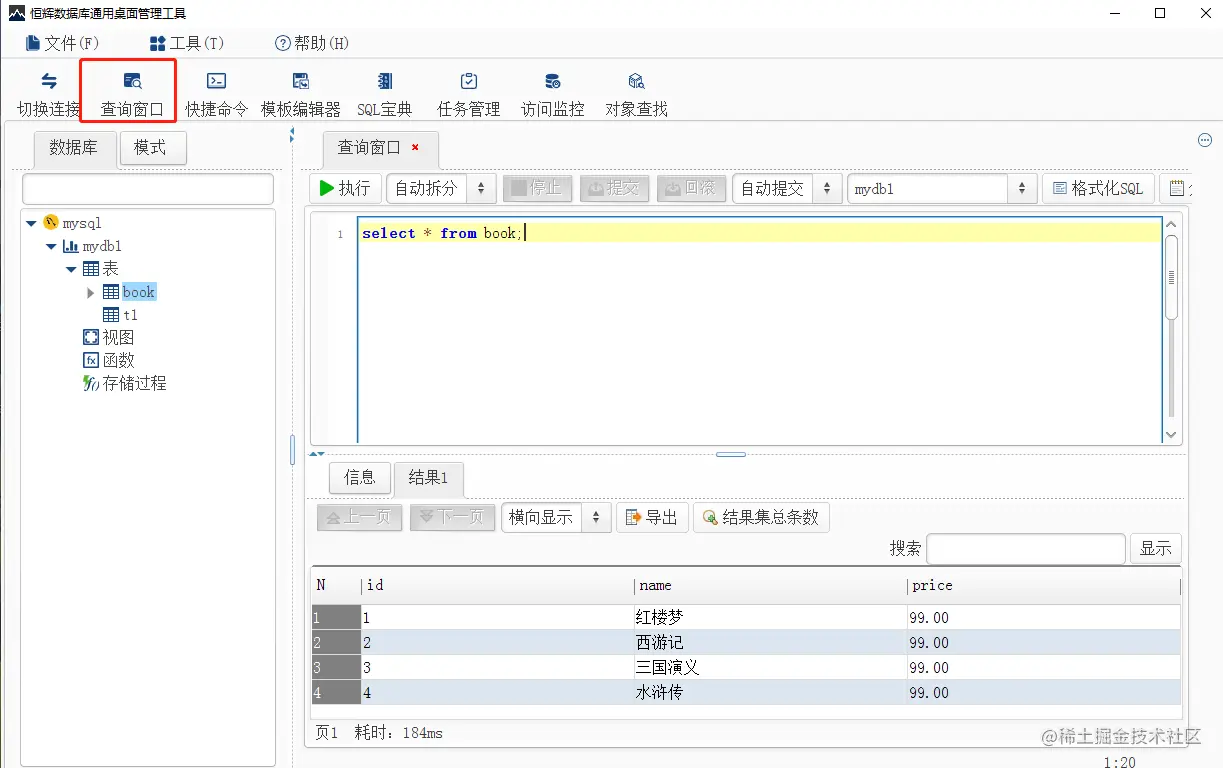Screen dimensions: 1223x768
Task: Click into the SQL editor text area
Action: pyautogui.click(x=760, y=330)
